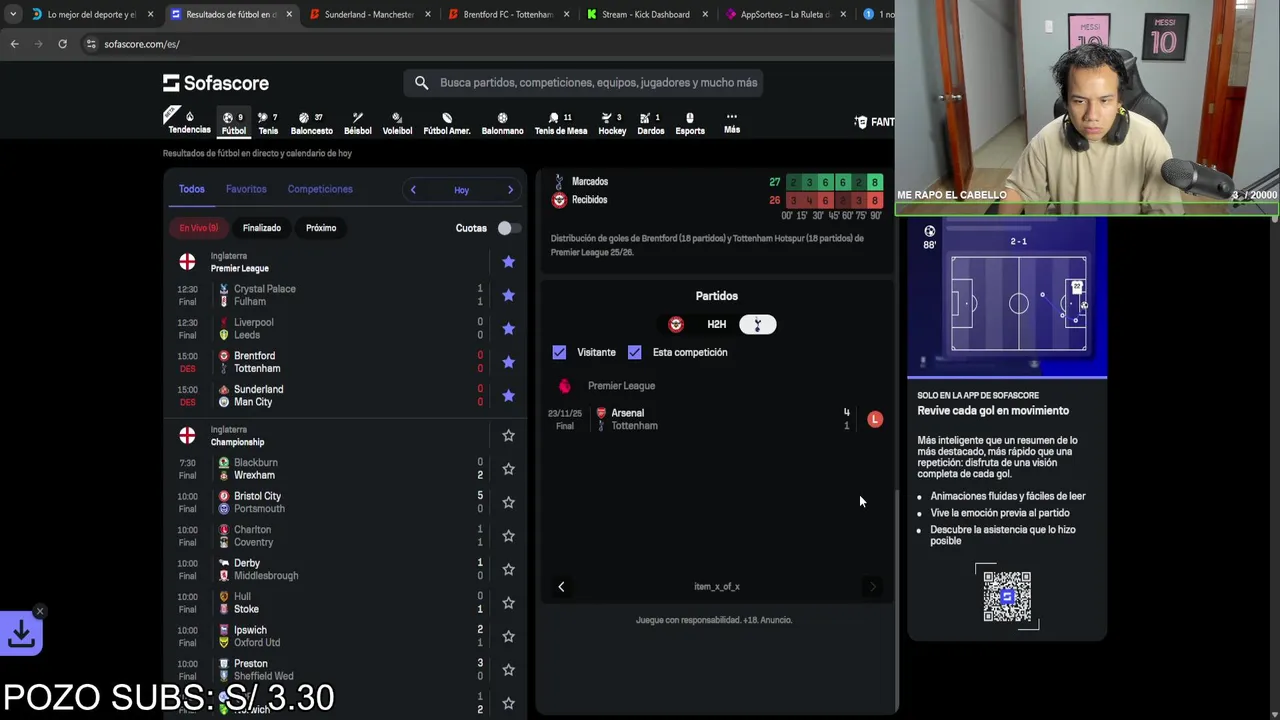1280x720 pixels.
Task: Switch to the Favoritos tab
Action: click(246, 189)
